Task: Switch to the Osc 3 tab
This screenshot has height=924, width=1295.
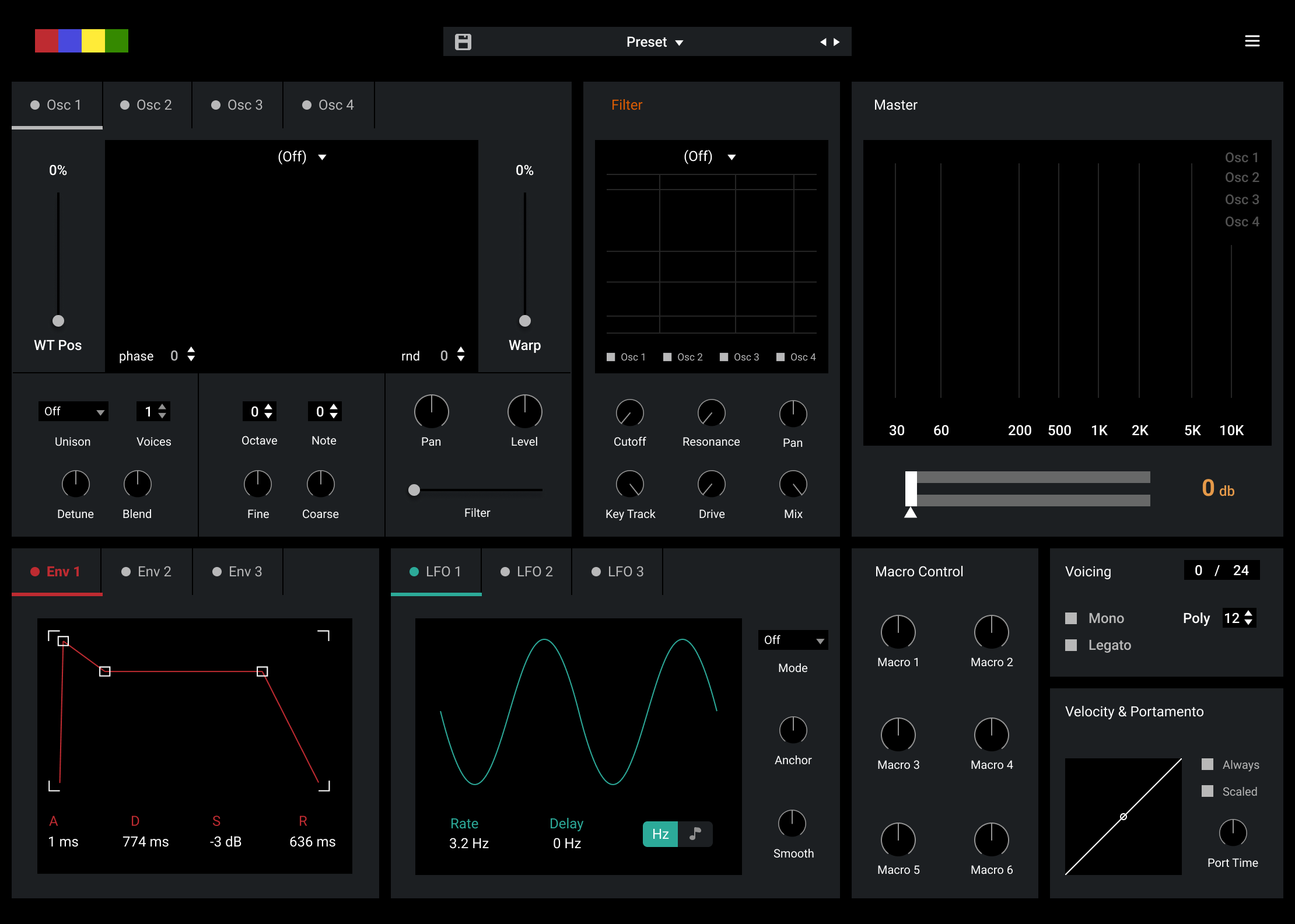Action: pos(237,105)
